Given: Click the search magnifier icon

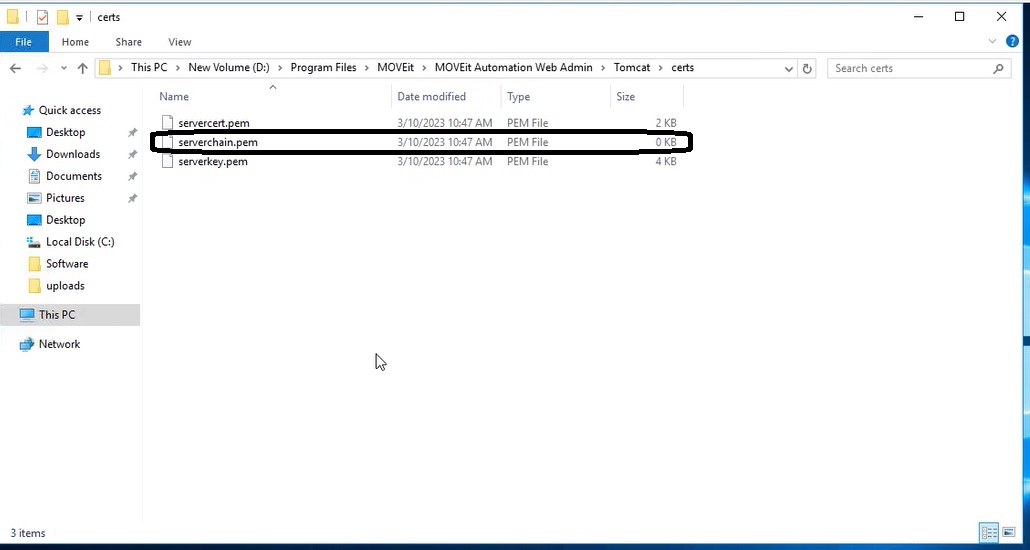Looking at the screenshot, I should [x=998, y=68].
